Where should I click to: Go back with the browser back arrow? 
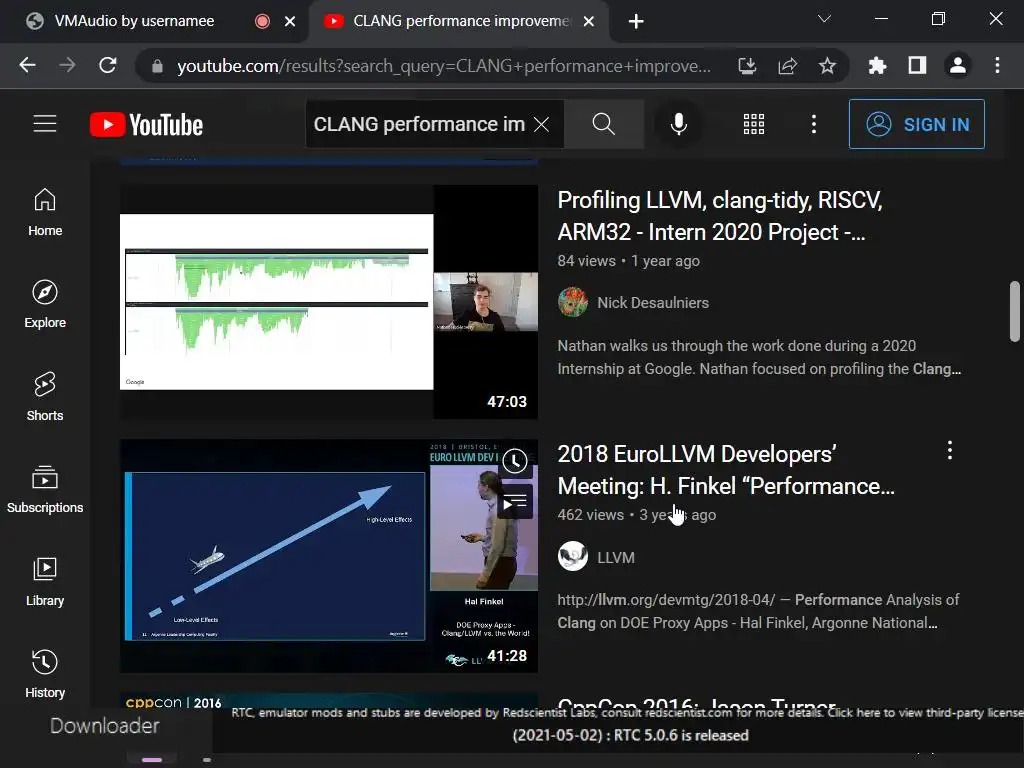[x=27, y=65]
